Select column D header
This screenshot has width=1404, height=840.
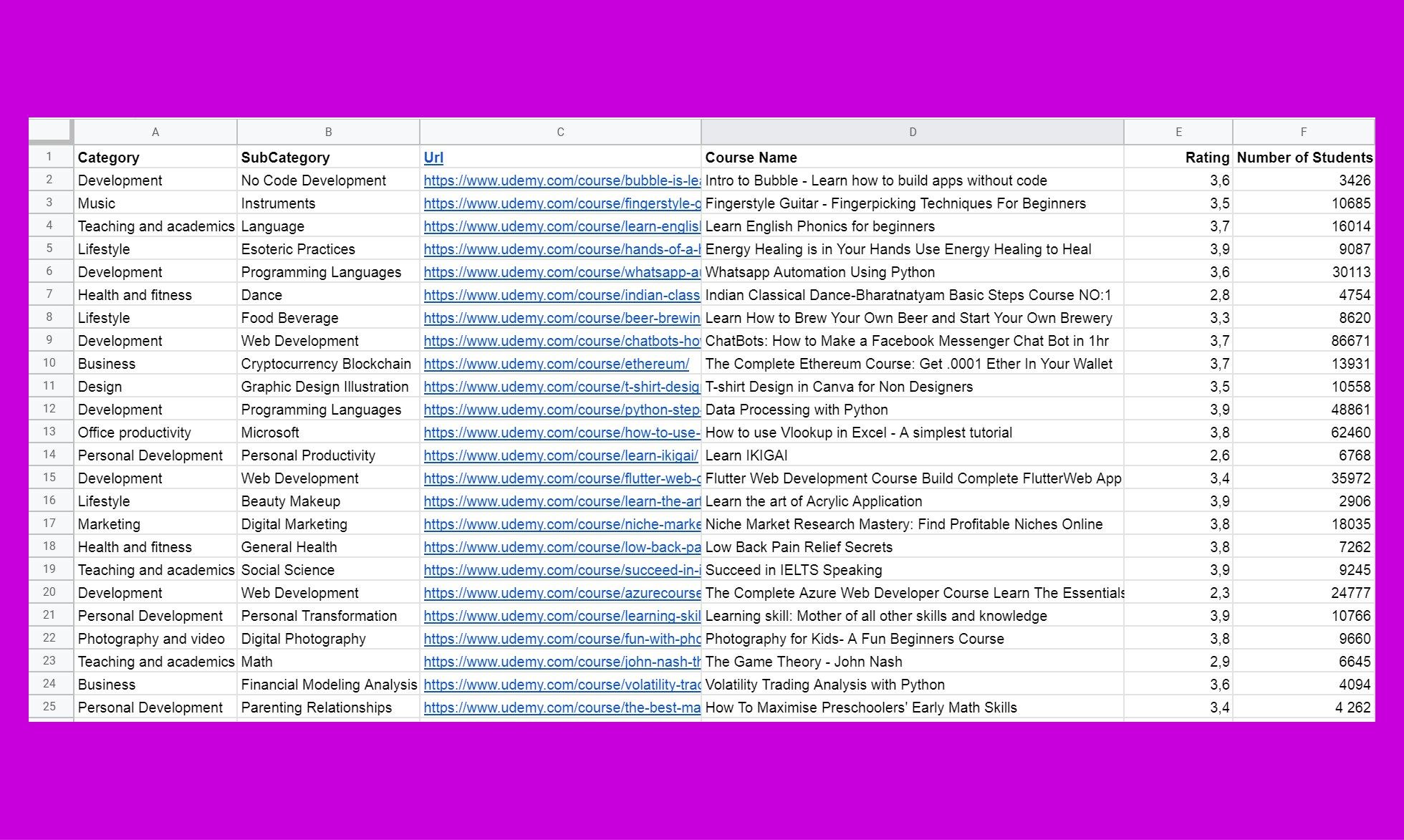point(912,132)
